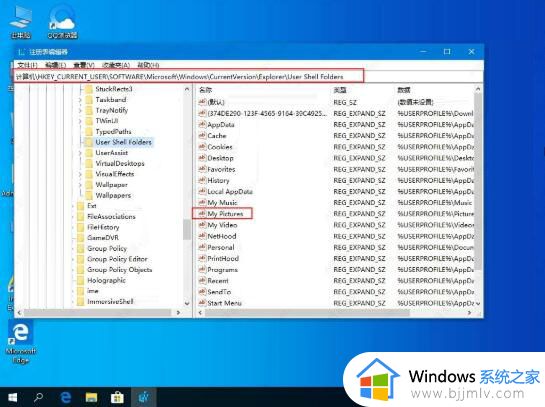Click the GameDVR folder icon
Image resolution: width=545 pixels, height=407 pixels.
[x=81, y=238]
